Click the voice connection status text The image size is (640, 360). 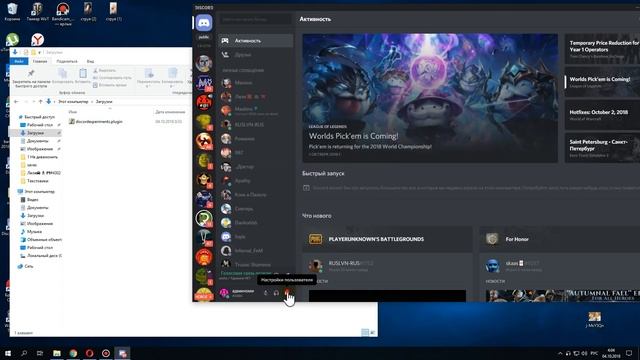coord(246,273)
